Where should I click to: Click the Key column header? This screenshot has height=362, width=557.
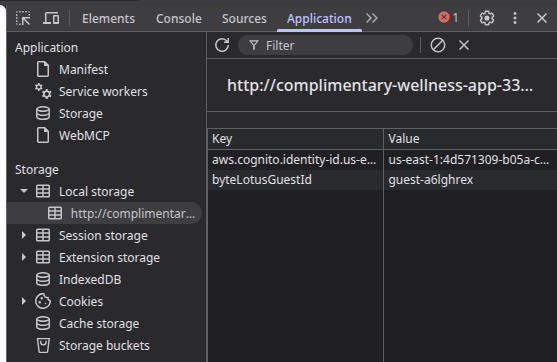point(296,139)
